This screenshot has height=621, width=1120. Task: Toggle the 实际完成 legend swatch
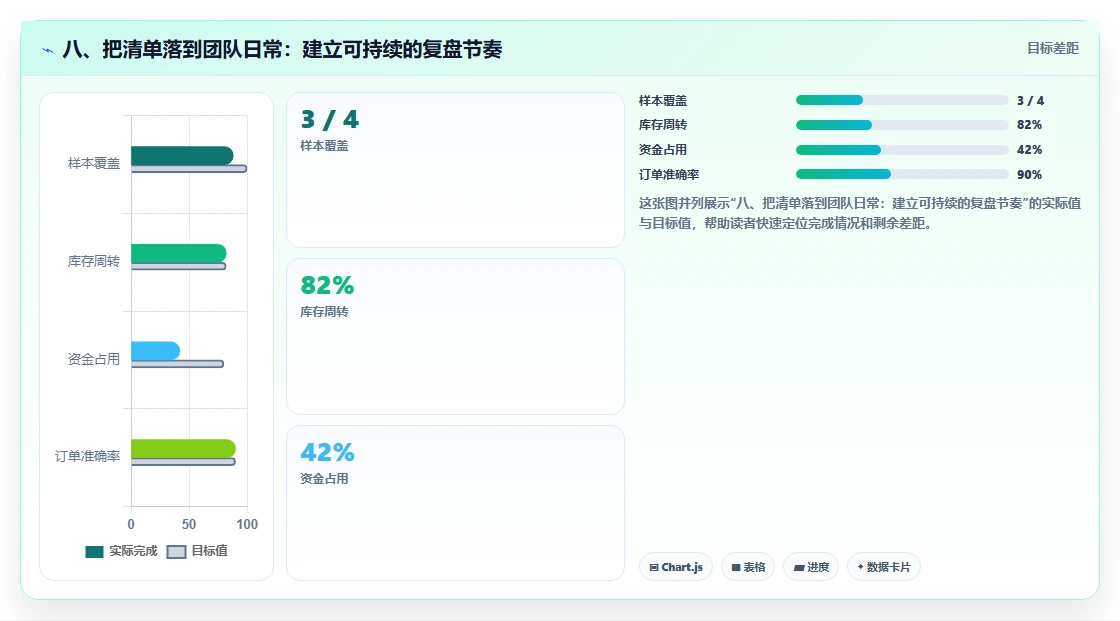pyautogui.click(x=94, y=551)
